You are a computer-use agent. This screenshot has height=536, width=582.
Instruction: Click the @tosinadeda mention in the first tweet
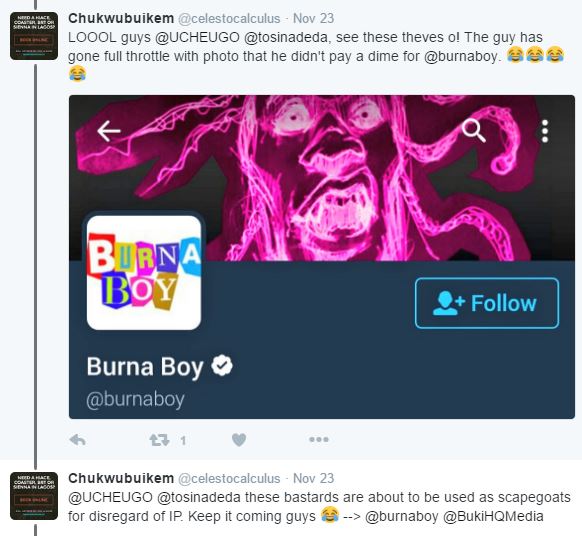tap(286, 37)
